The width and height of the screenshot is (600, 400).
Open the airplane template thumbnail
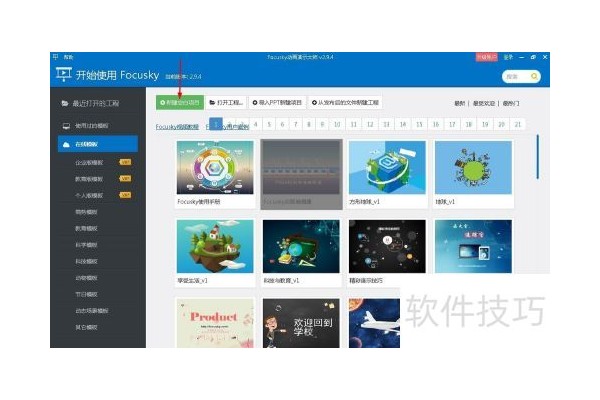374,323
